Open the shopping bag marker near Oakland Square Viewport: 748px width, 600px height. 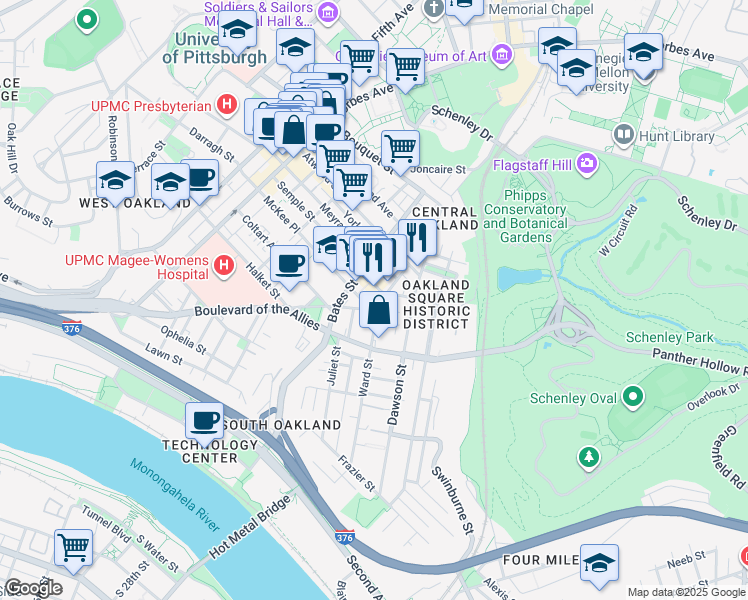378,312
